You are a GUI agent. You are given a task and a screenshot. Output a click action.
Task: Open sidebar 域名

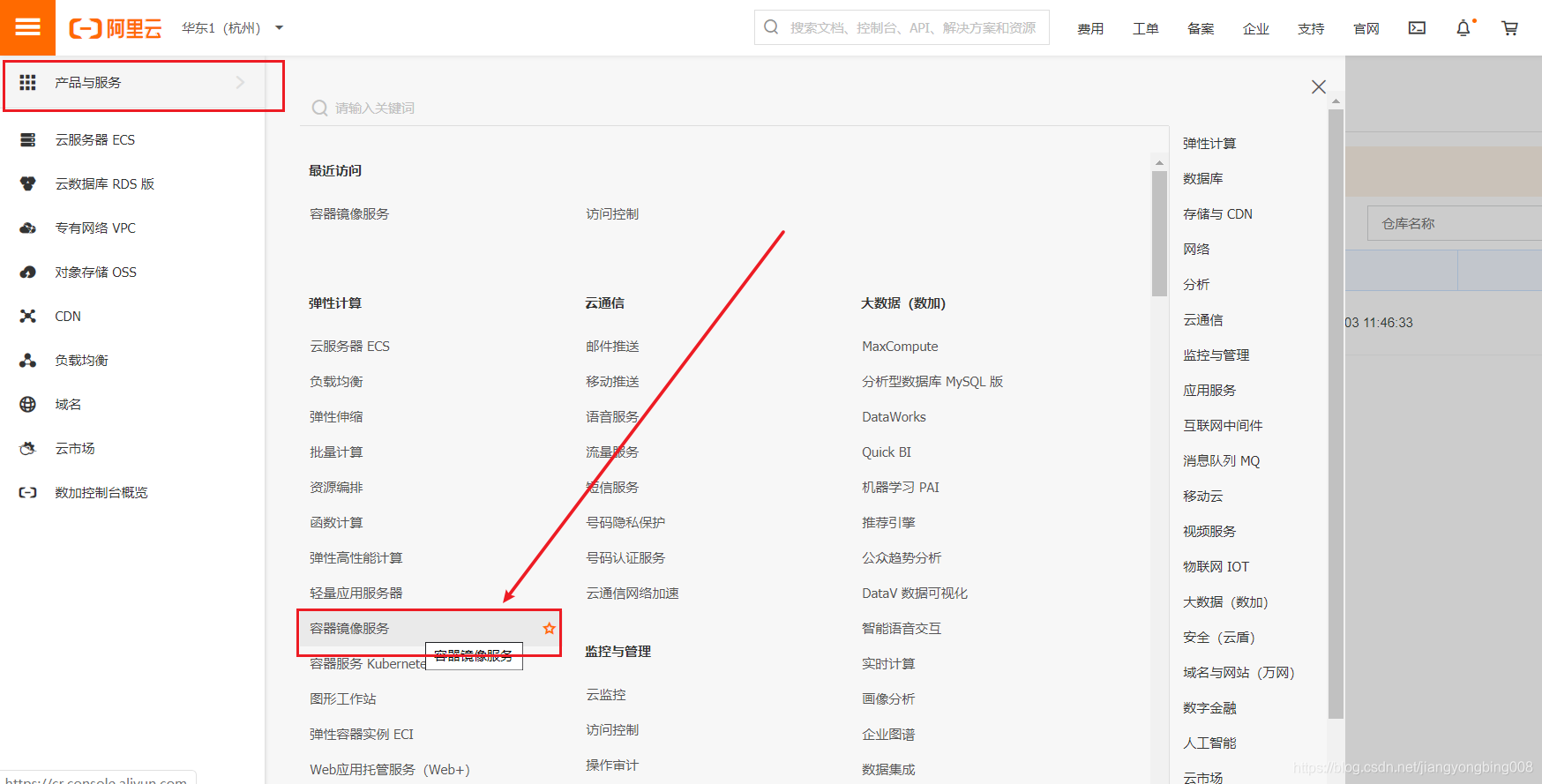click(x=68, y=404)
